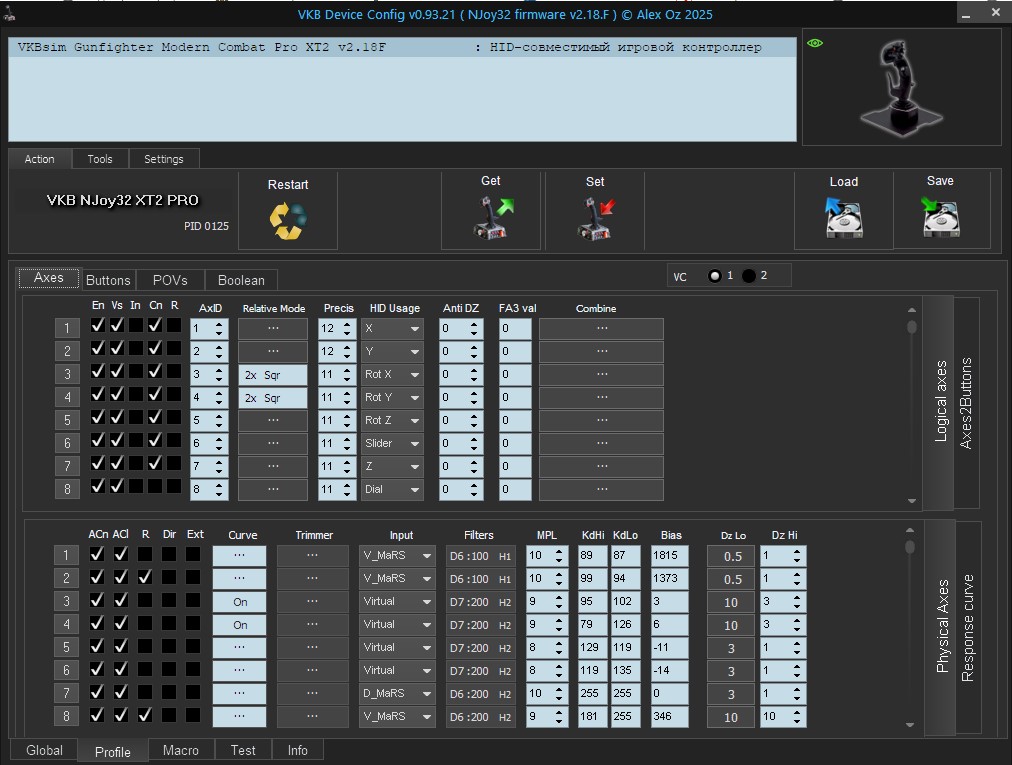The width and height of the screenshot is (1012, 765).
Task: Enable Dir checkbox for physical axis 1
Action: [169, 554]
